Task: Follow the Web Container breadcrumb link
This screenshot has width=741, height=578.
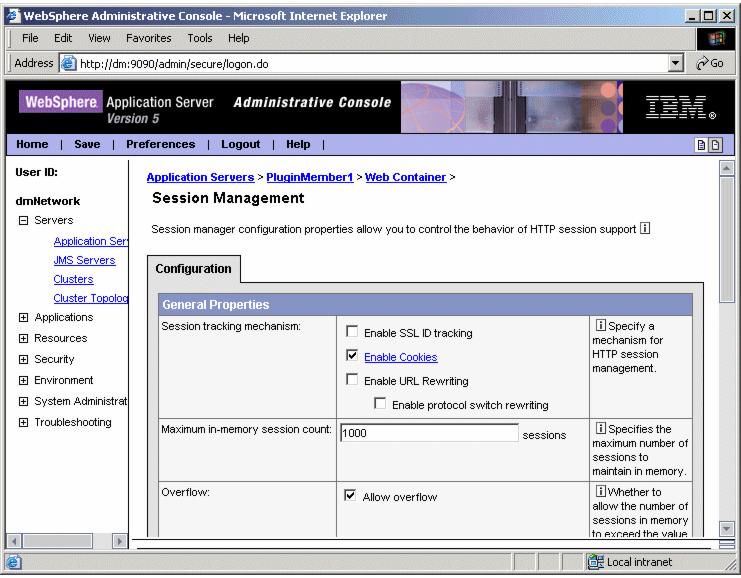Action: pyautogui.click(x=405, y=177)
